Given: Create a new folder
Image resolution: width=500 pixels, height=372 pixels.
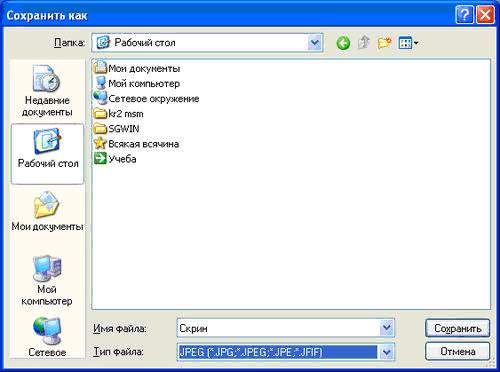Looking at the screenshot, I should coord(384,43).
